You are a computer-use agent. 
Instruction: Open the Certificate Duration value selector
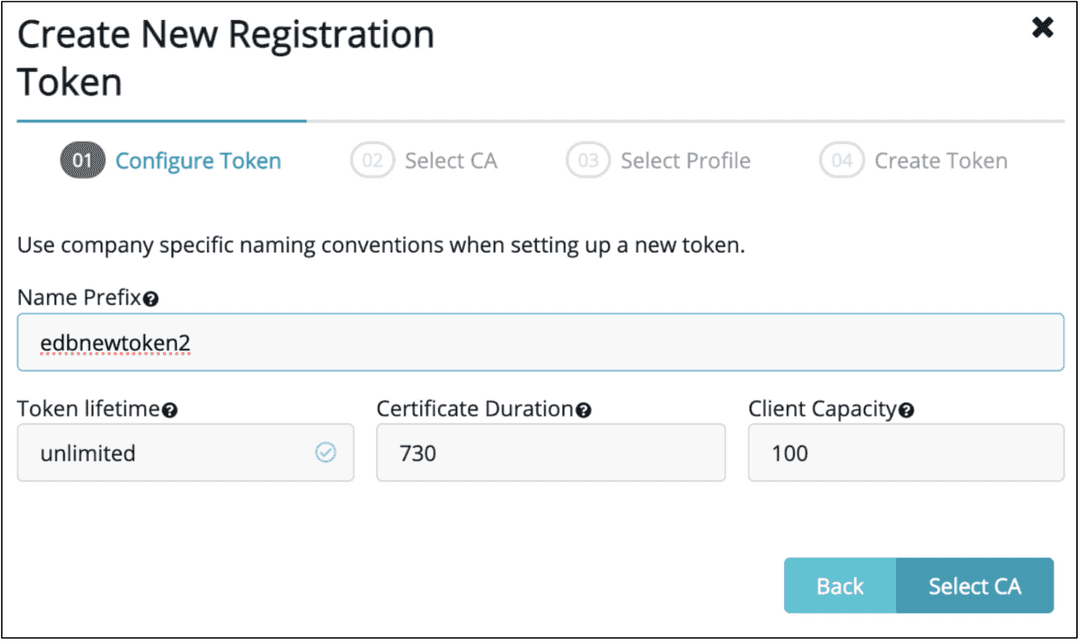[550, 452]
